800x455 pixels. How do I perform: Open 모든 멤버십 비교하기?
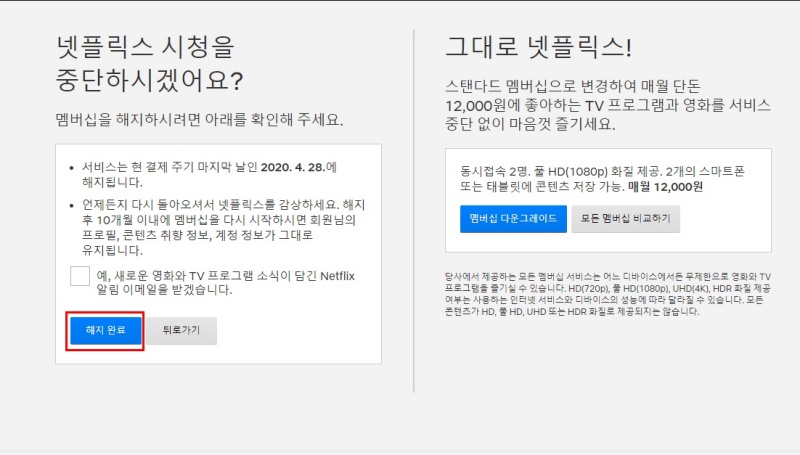tap(626, 219)
